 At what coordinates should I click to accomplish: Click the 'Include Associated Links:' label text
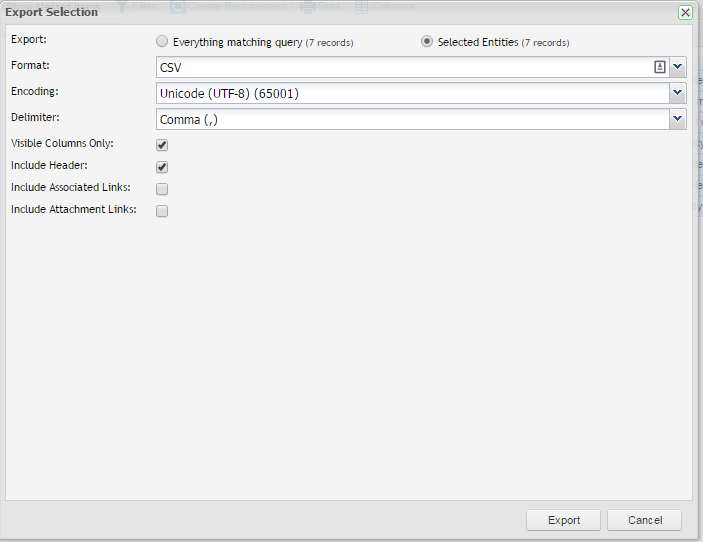(70, 188)
